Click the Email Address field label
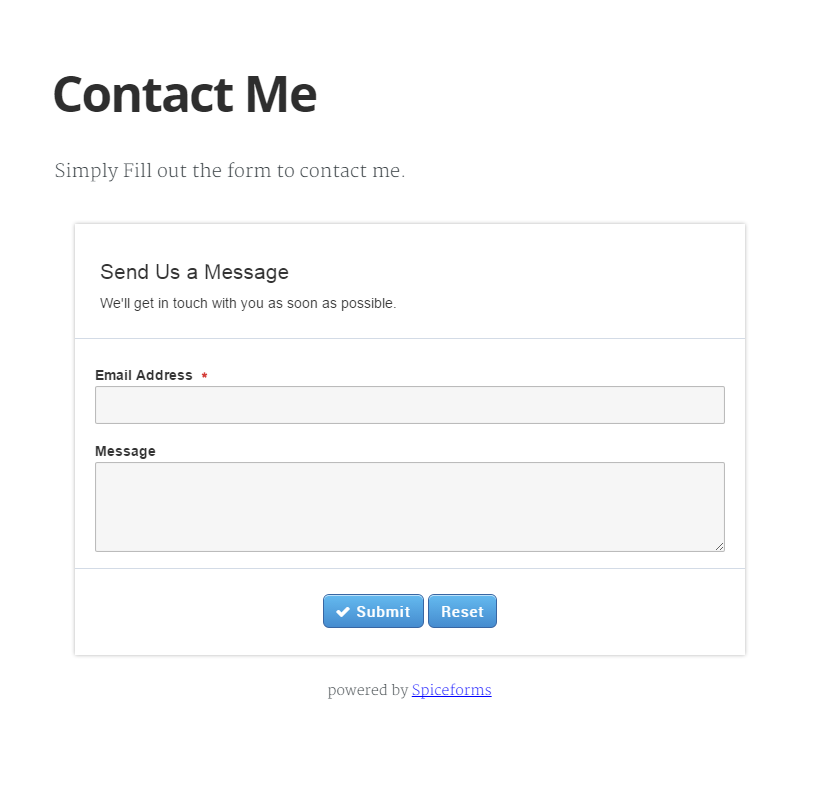 [144, 375]
